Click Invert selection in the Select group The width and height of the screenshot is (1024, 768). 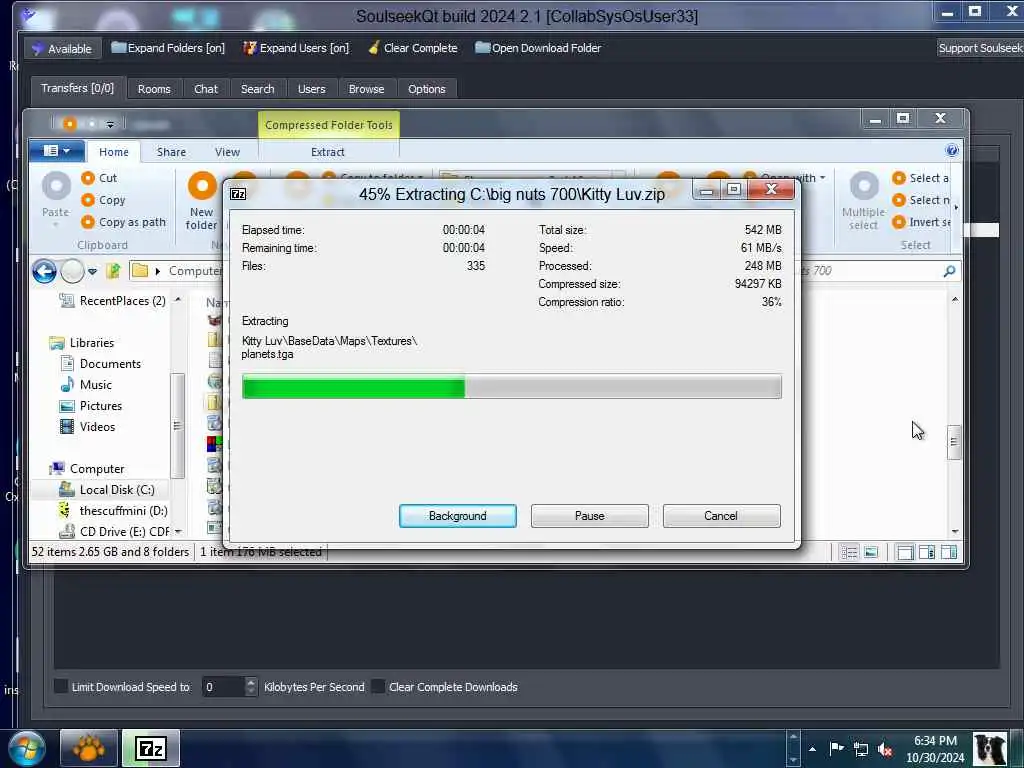[921, 222]
